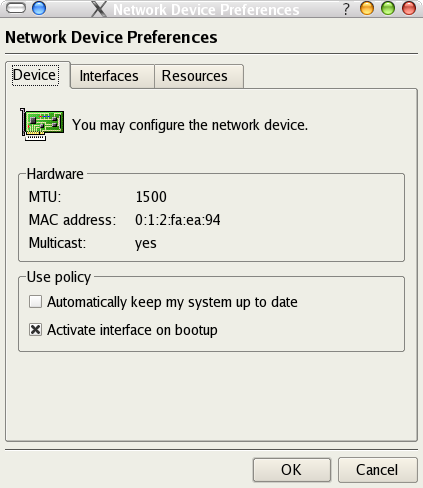Minimize window with the orange button
The image size is (423, 488).
367,8
